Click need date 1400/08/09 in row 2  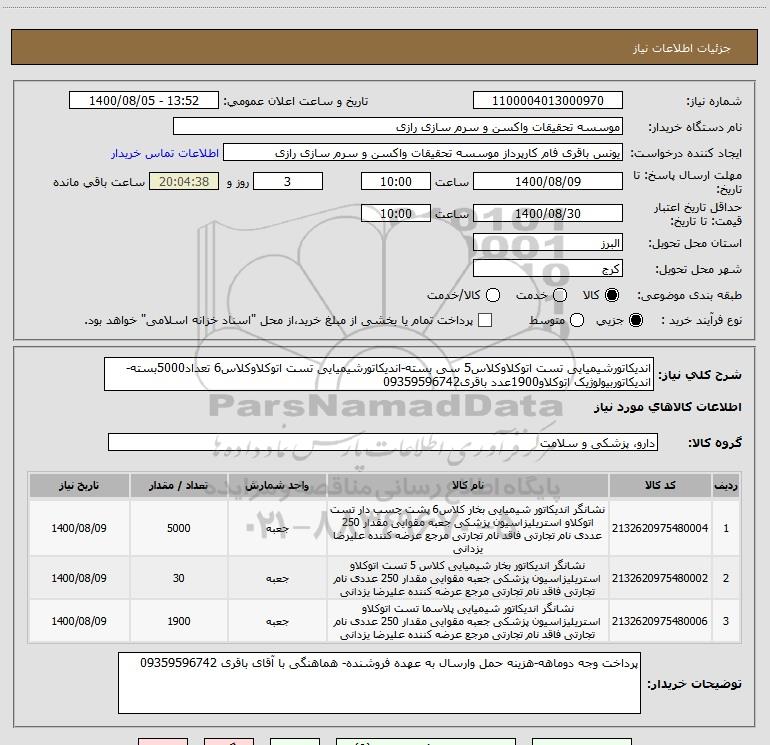click(x=79, y=578)
